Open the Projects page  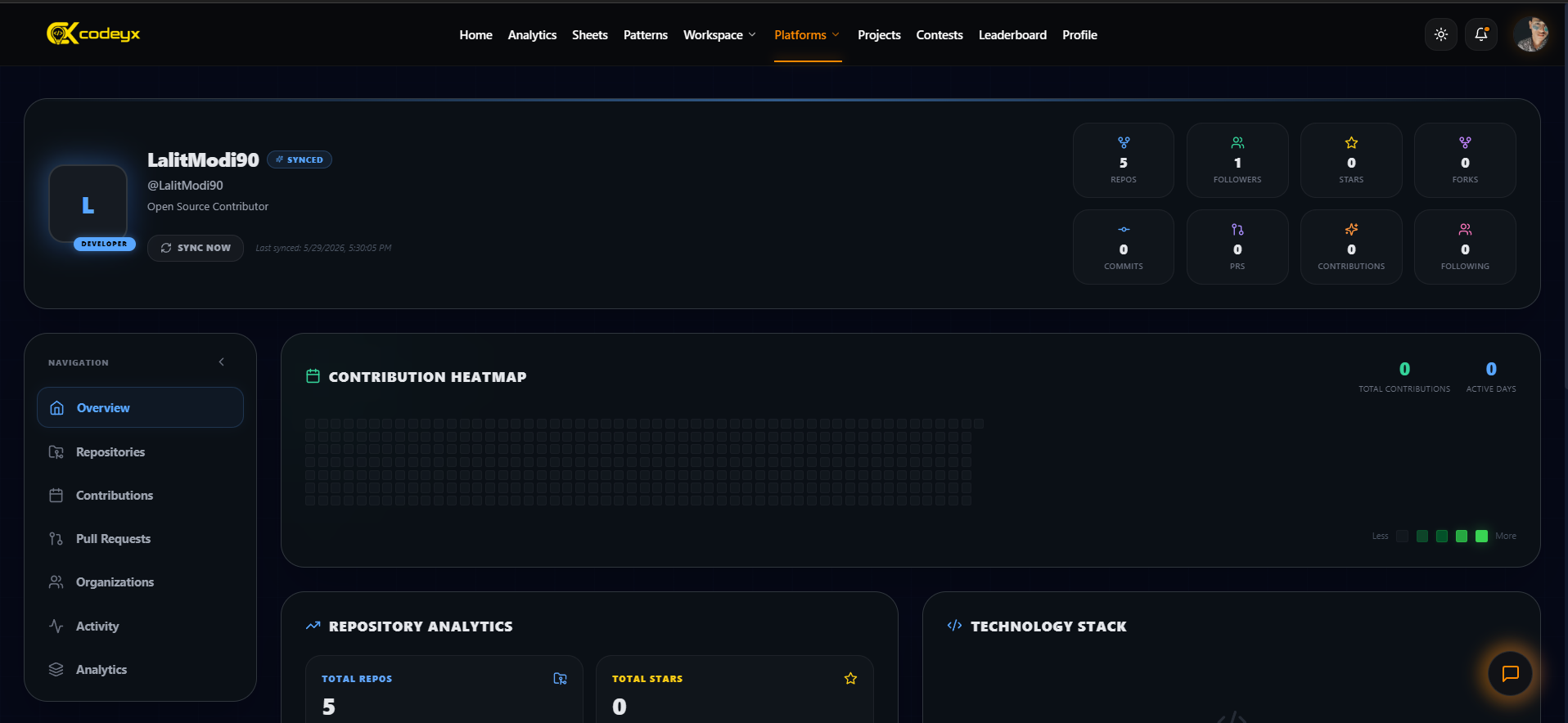(x=879, y=35)
